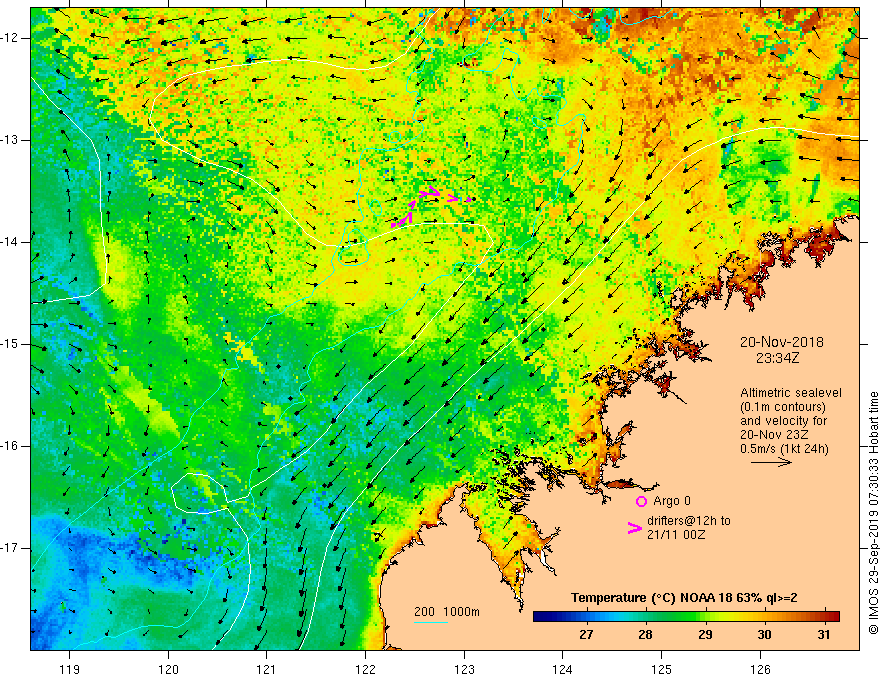Click the longitude label 122

tap(365, 670)
